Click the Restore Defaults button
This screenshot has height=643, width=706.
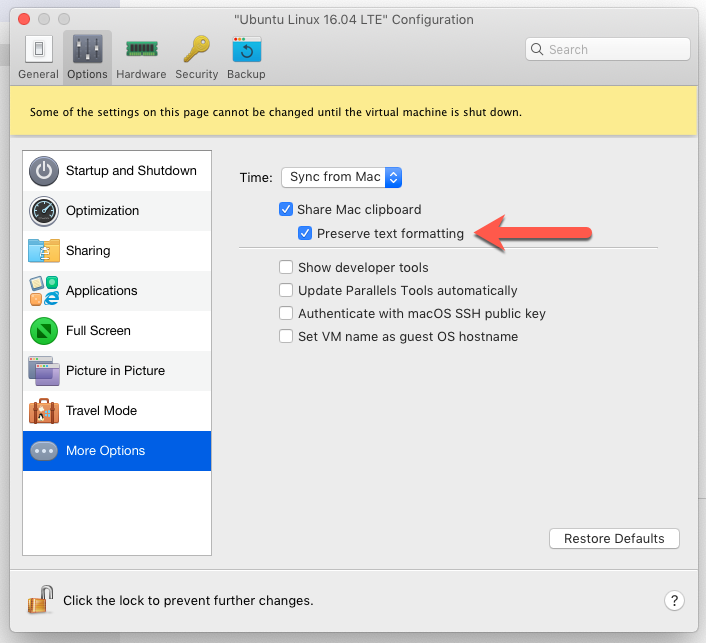(x=614, y=539)
